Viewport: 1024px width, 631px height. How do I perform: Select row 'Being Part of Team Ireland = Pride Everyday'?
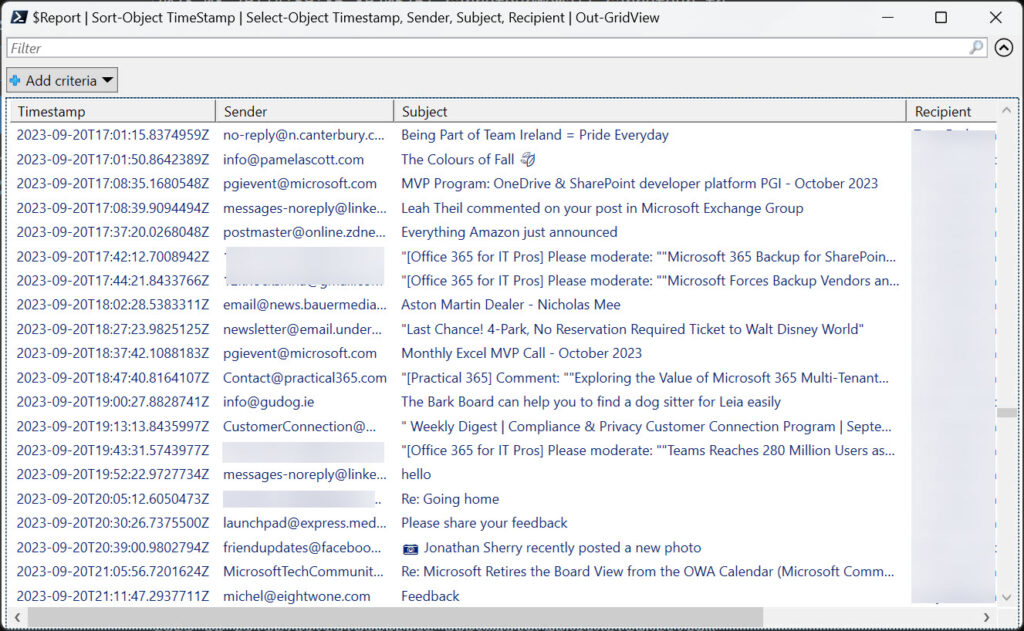pyautogui.click(x=503, y=135)
